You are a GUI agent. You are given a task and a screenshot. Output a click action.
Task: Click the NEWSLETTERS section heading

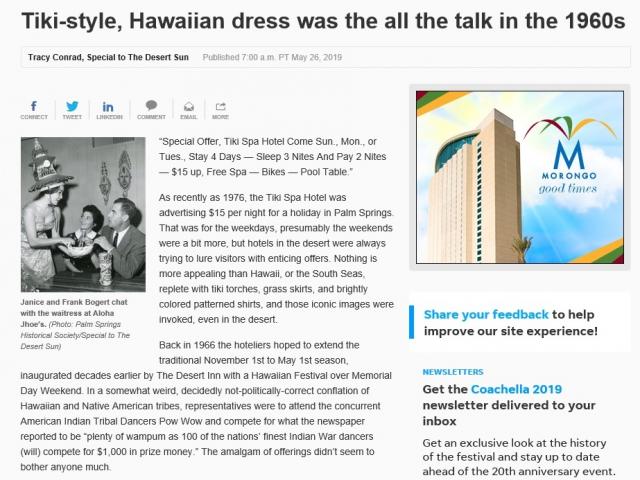[453, 371]
